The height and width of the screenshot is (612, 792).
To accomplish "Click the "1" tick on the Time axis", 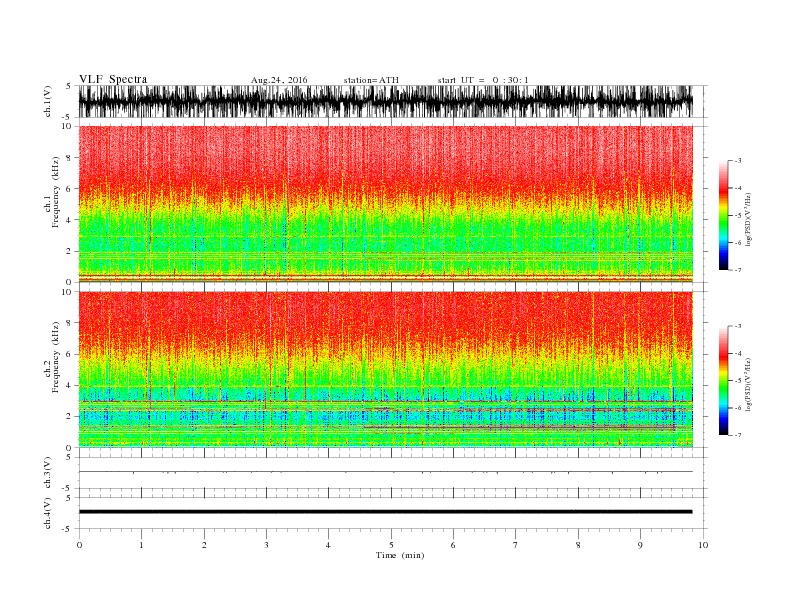I will click(x=141, y=545).
